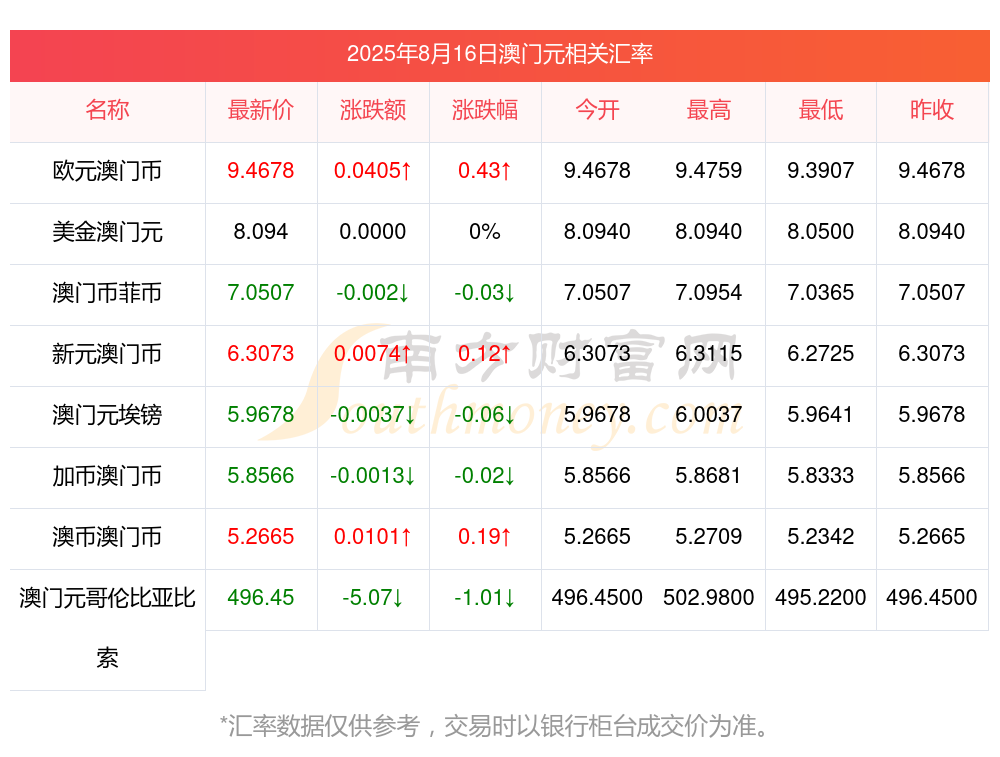This screenshot has height=757, width=1000.
Task: Click the latest price 8.094
Action: 261,232
